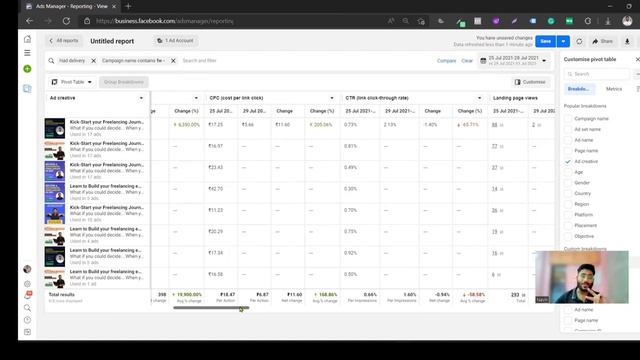Click the export download icon

click(x=627, y=41)
